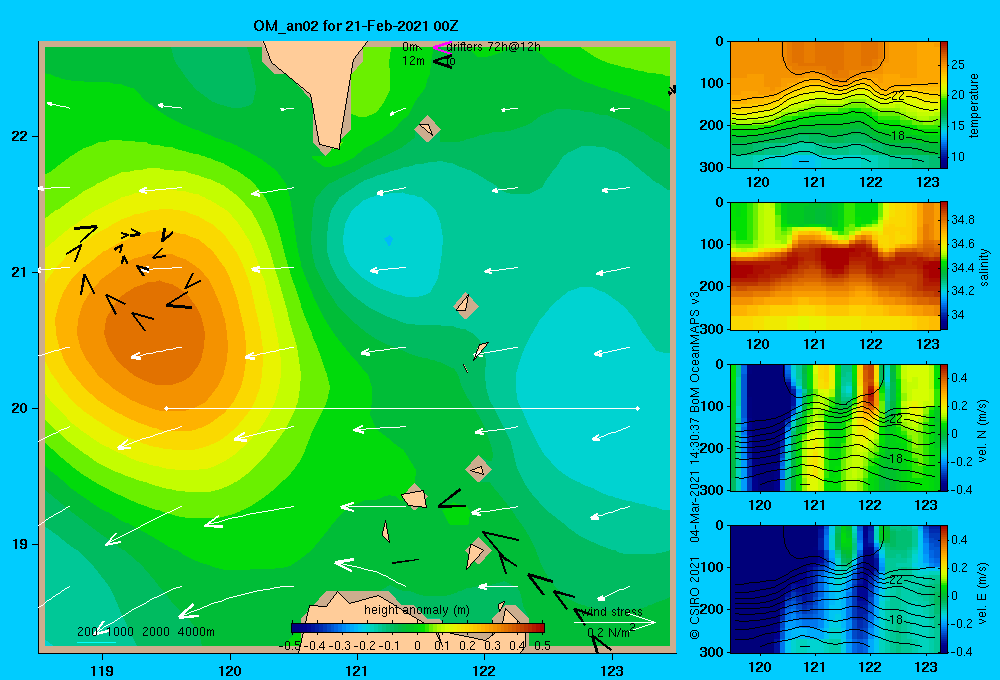The width and height of the screenshot is (1000, 680).
Task: Click the vertical 'temperature' axis label
Action: [x=973, y=105]
